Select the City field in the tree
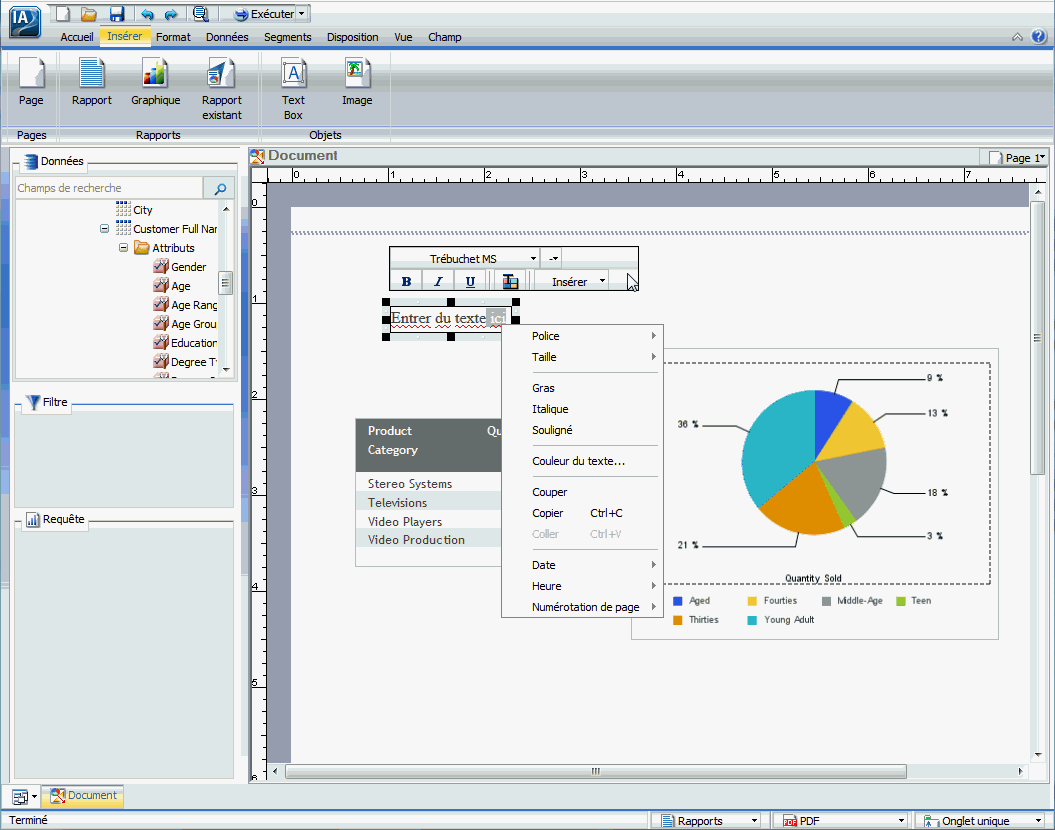The image size is (1055, 830). pos(134,210)
